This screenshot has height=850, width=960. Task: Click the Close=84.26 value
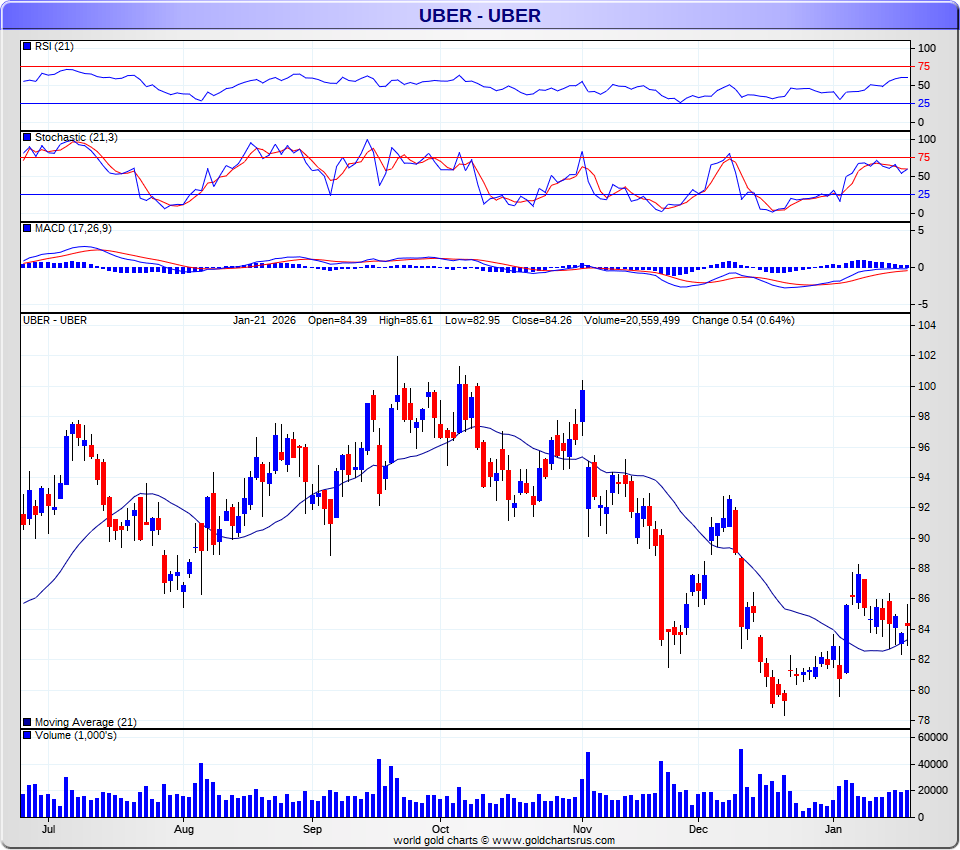pos(542,320)
